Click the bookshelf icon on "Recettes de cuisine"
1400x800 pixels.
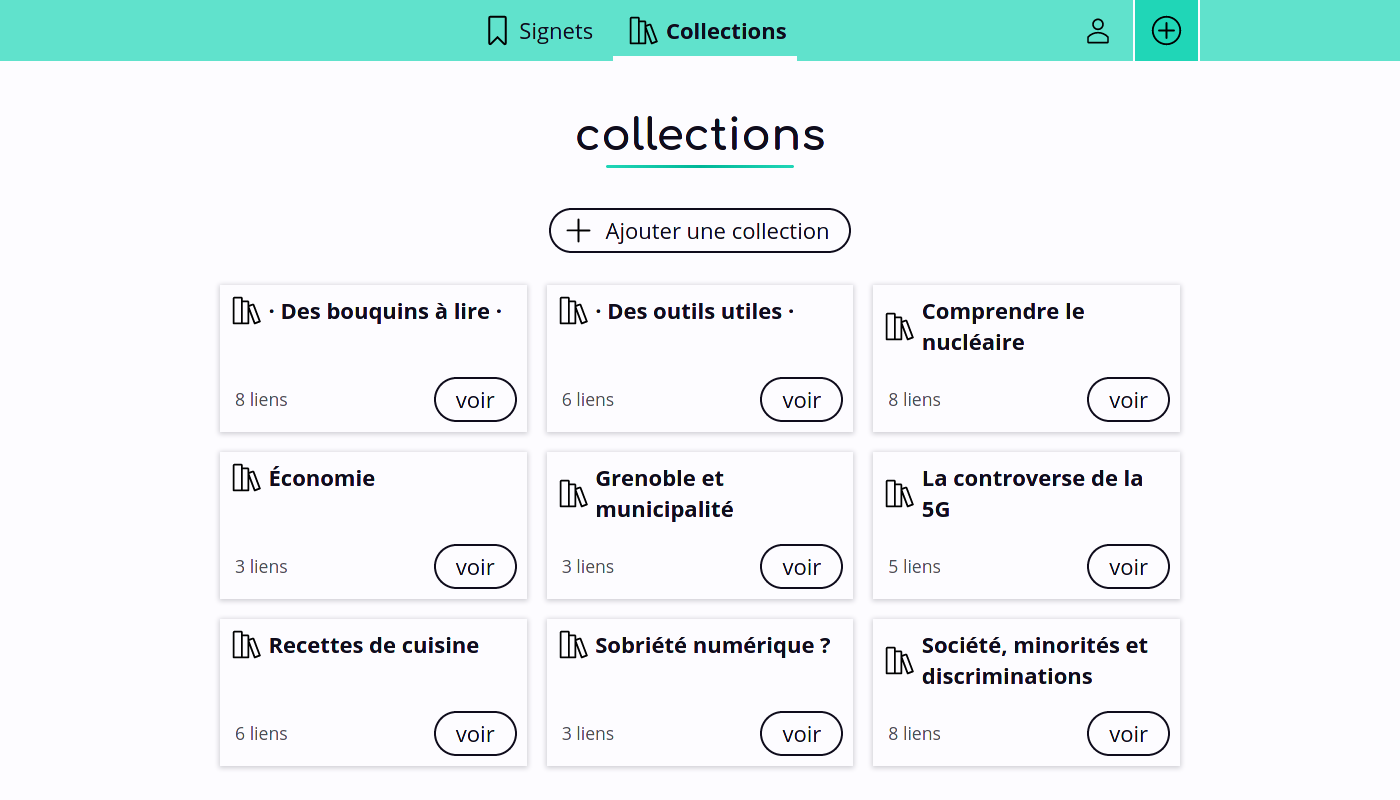(246, 644)
